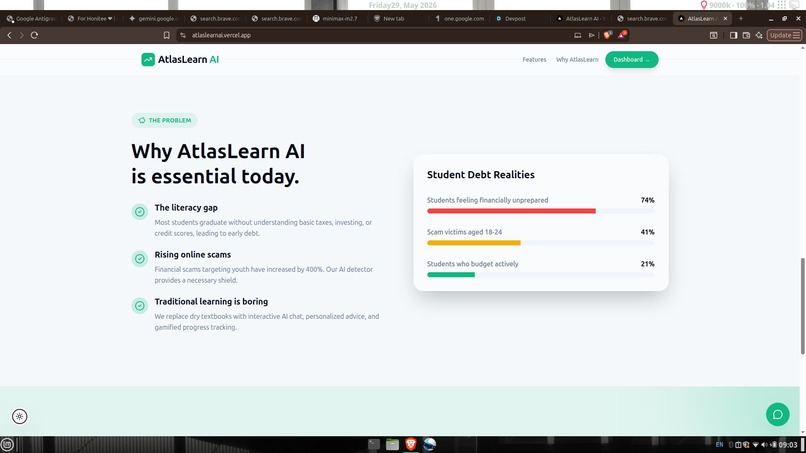The image size is (806, 453).
Task: Click the check icon beside The literacy gap
Action: coord(139,211)
